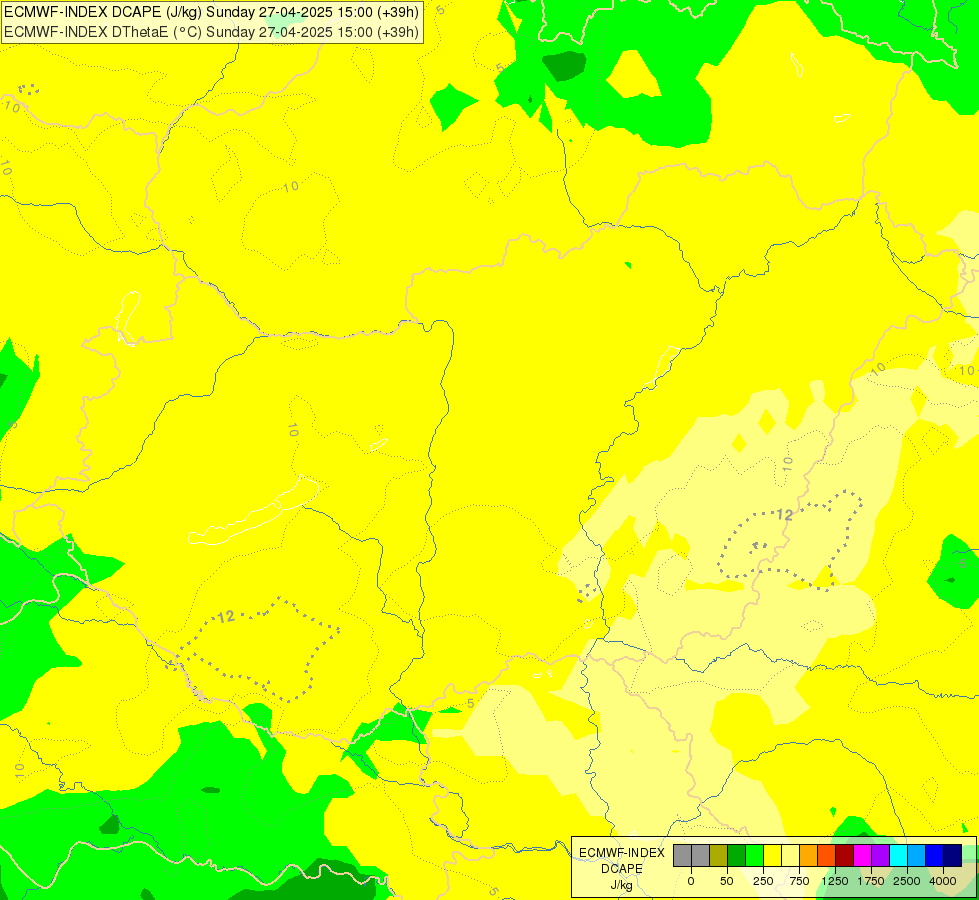
Task: Select the red-orange legend swatch
Action: click(827, 855)
